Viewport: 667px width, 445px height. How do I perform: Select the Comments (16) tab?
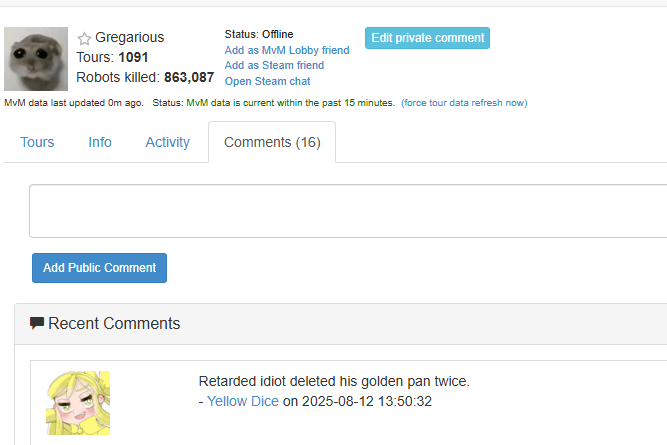(x=272, y=142)
